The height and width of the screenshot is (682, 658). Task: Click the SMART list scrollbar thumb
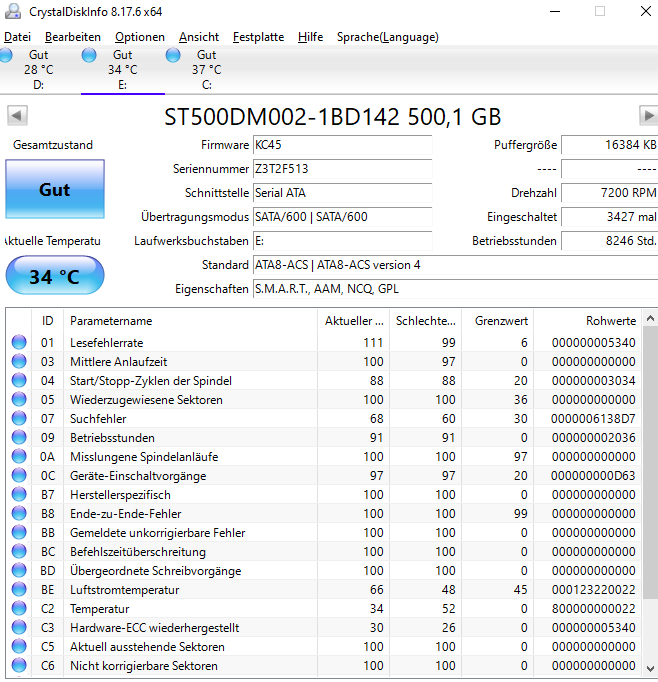point(650,462)
